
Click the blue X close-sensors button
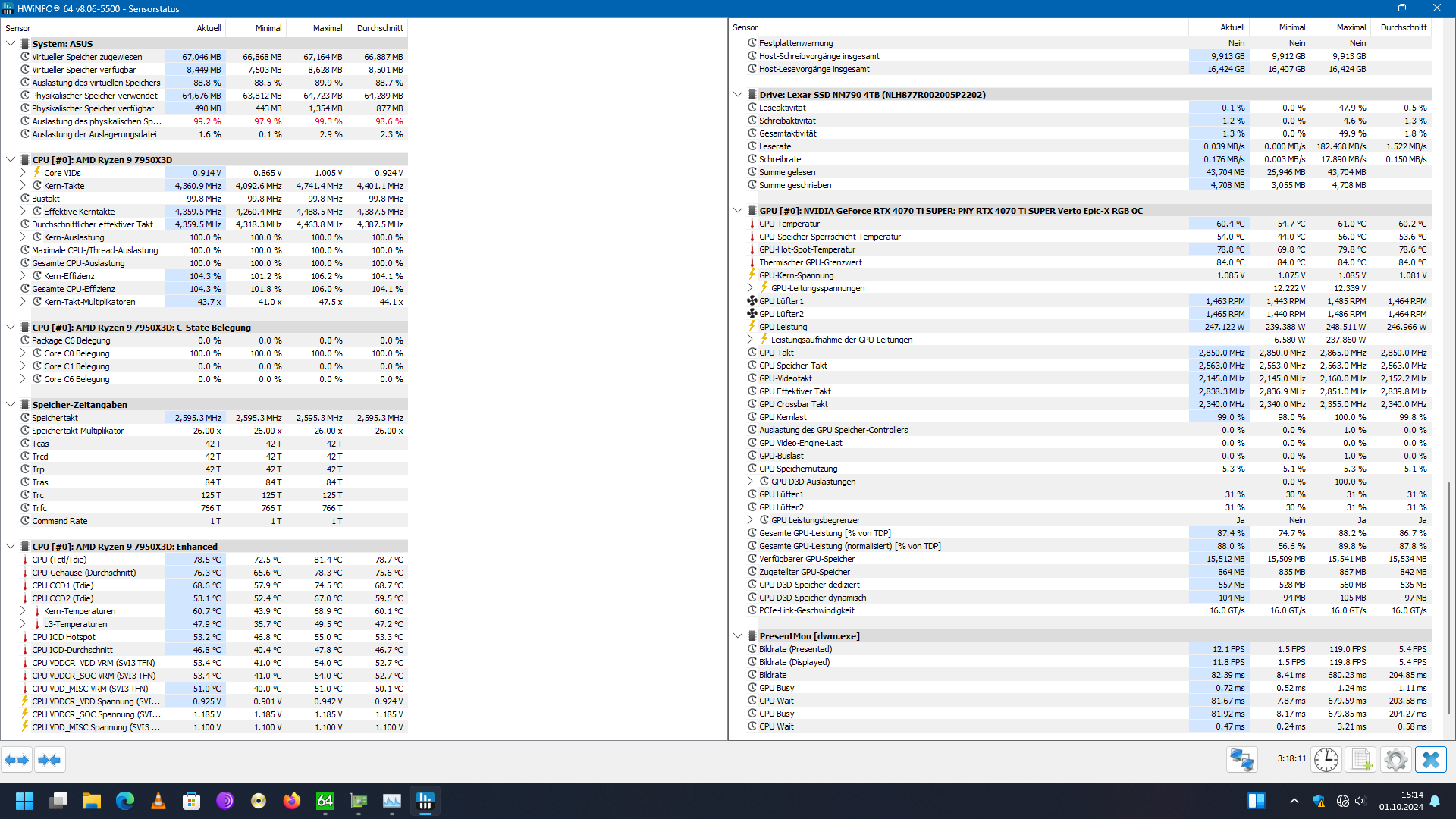point(1430,760)
